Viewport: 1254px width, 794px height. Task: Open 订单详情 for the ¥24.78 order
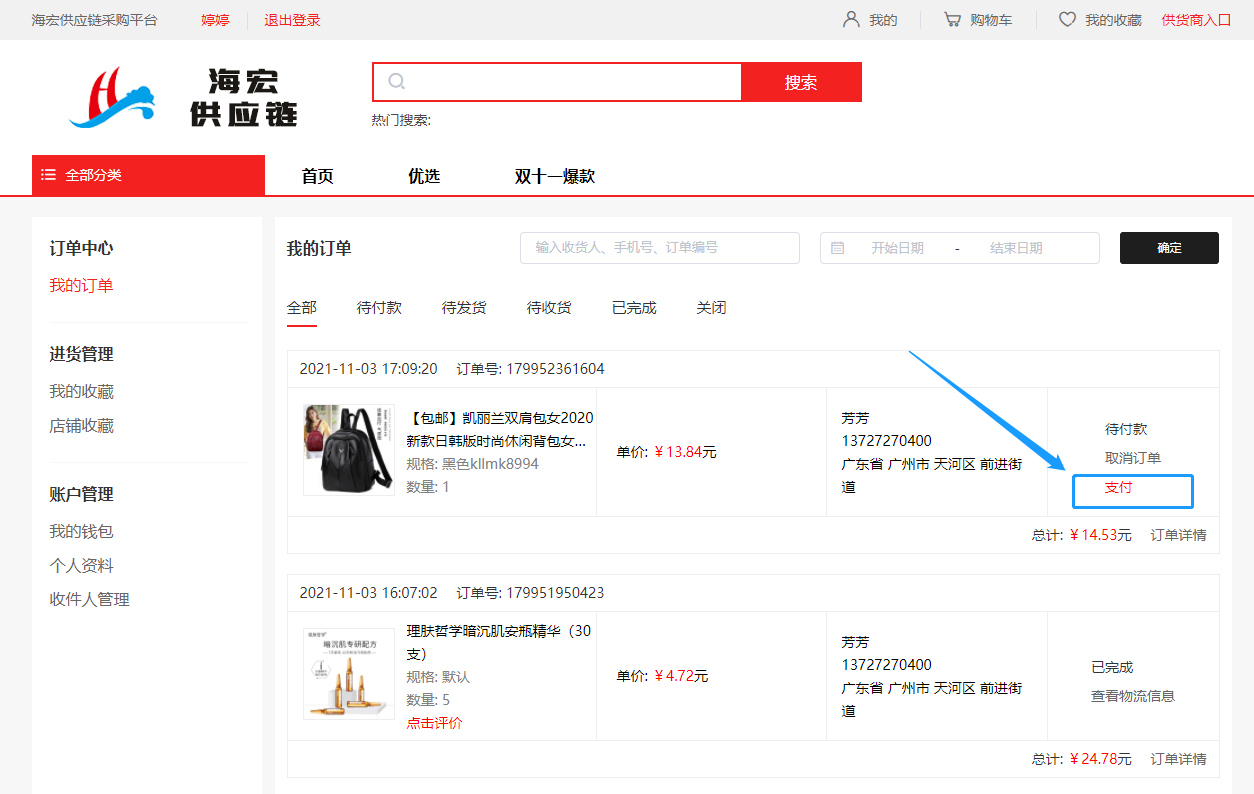(x=1178, y=759)
